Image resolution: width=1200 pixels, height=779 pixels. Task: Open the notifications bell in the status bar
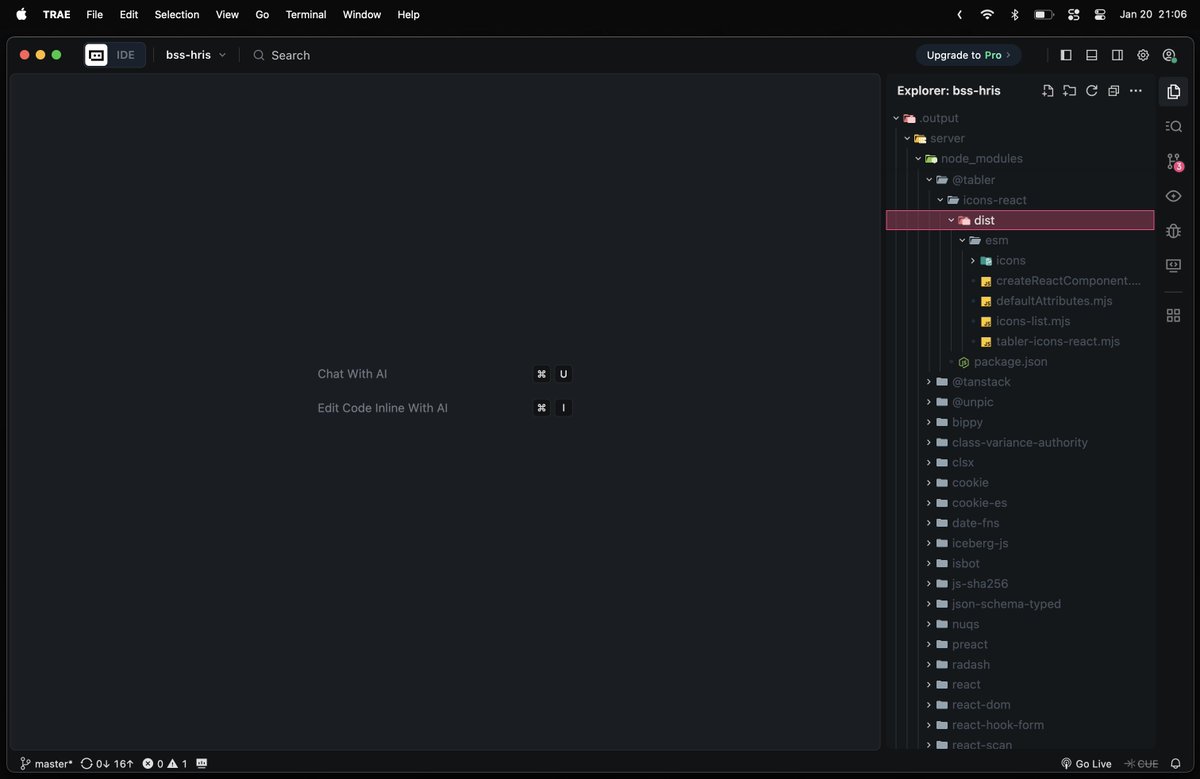[x=1175, y=764]
